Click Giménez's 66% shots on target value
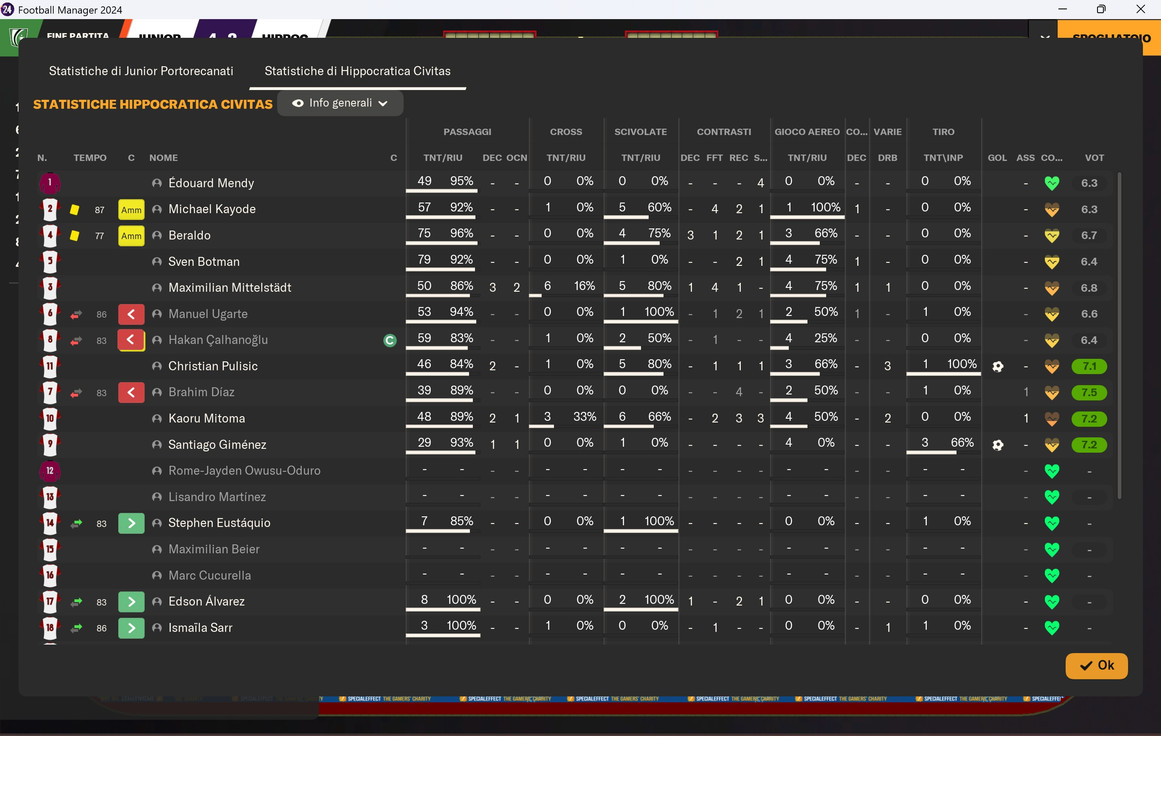This screenshot has width=1161, height=800. 962,442
